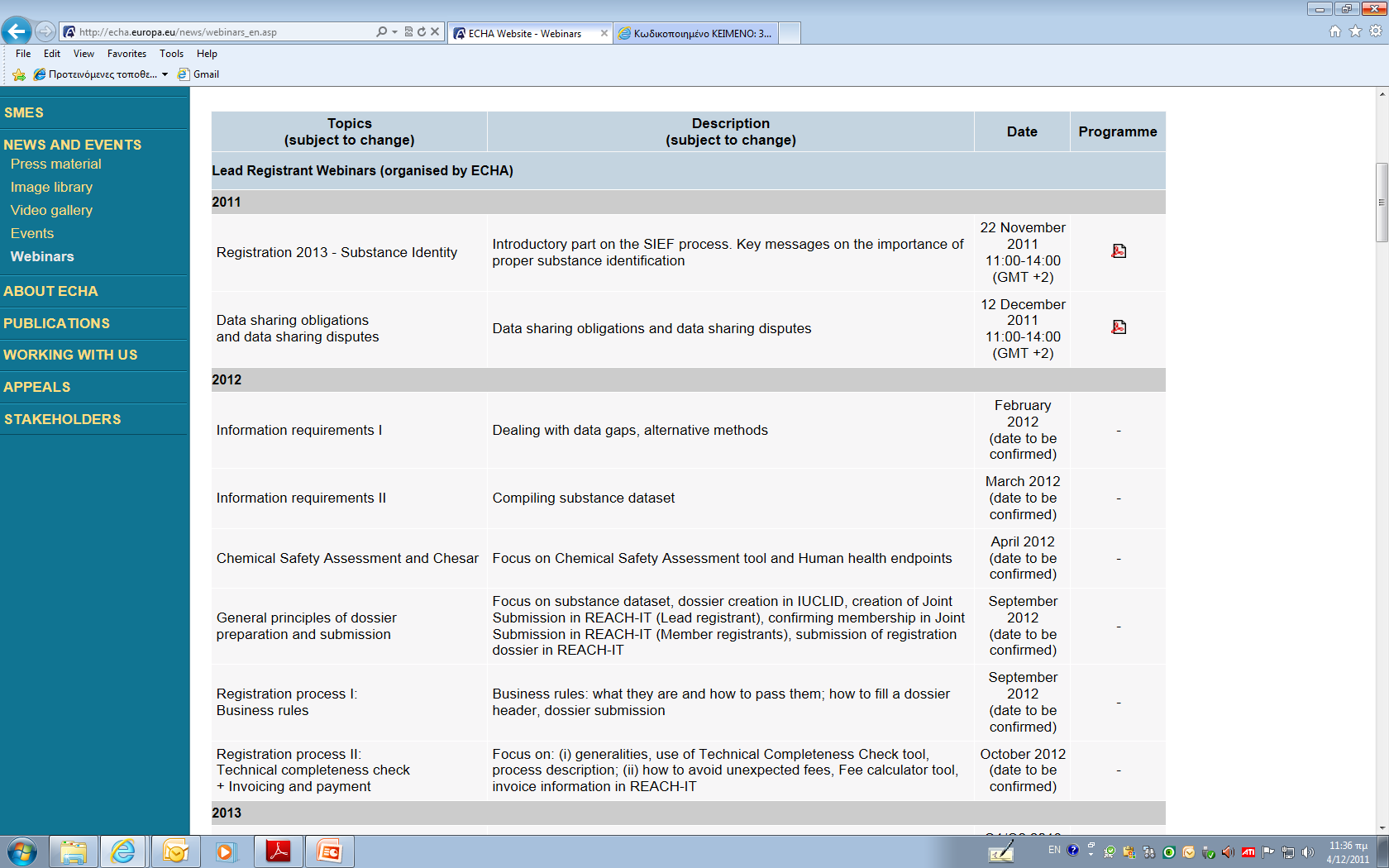Open NEWS AND EVENTS in sidebar

click(73, 145)
